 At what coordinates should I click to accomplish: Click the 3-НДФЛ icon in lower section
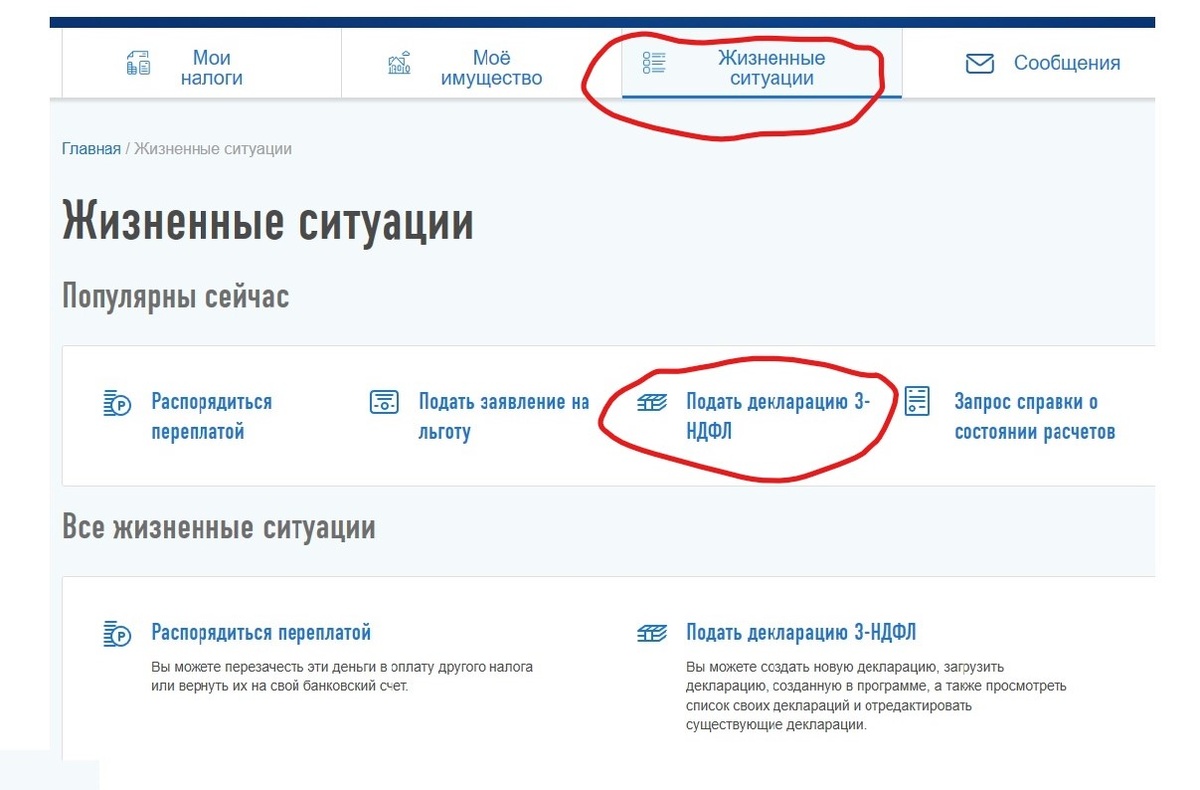tap(651, 632)
